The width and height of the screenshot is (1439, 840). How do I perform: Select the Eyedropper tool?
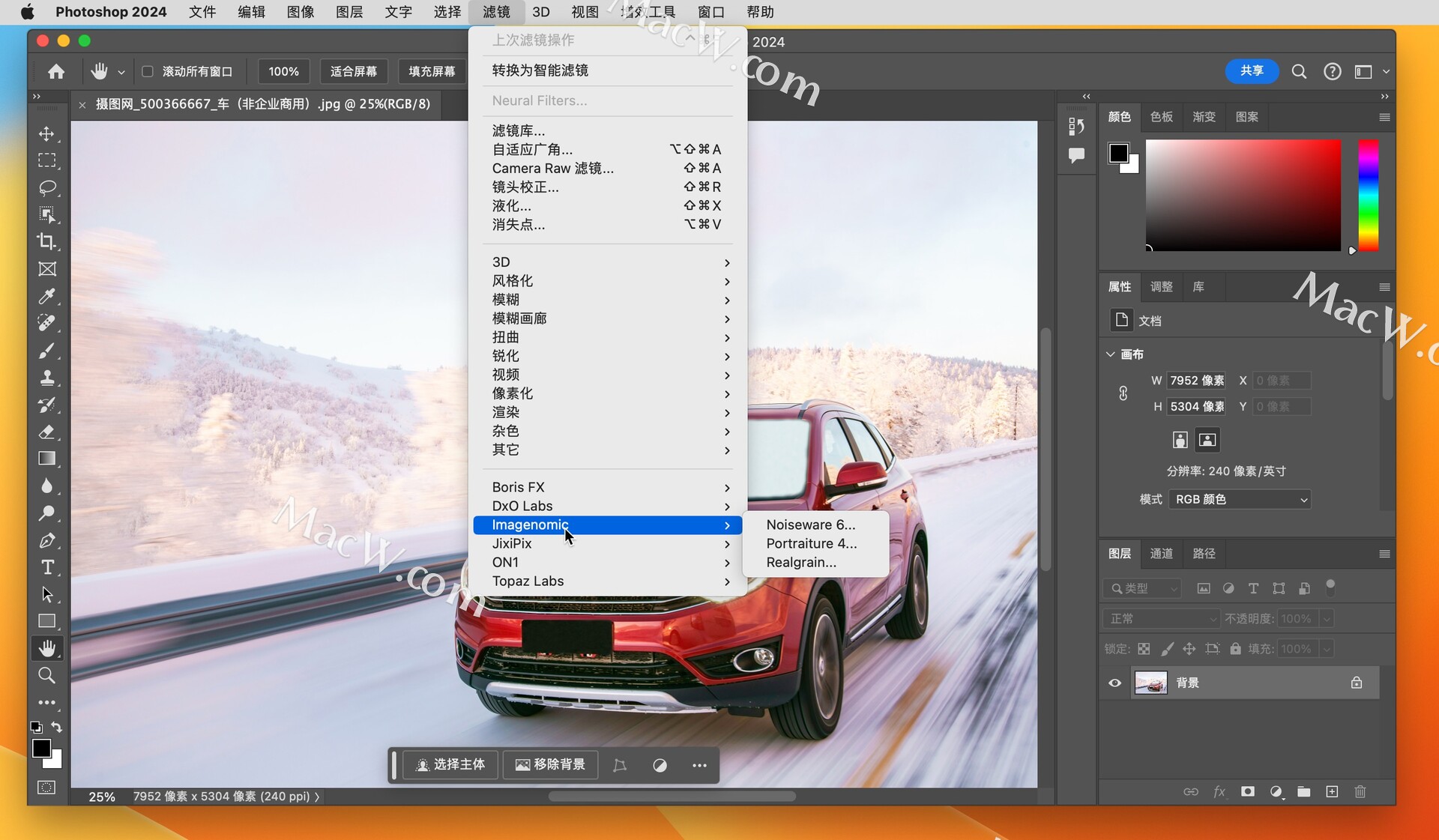pyautogui.click(x=46, y=296)
